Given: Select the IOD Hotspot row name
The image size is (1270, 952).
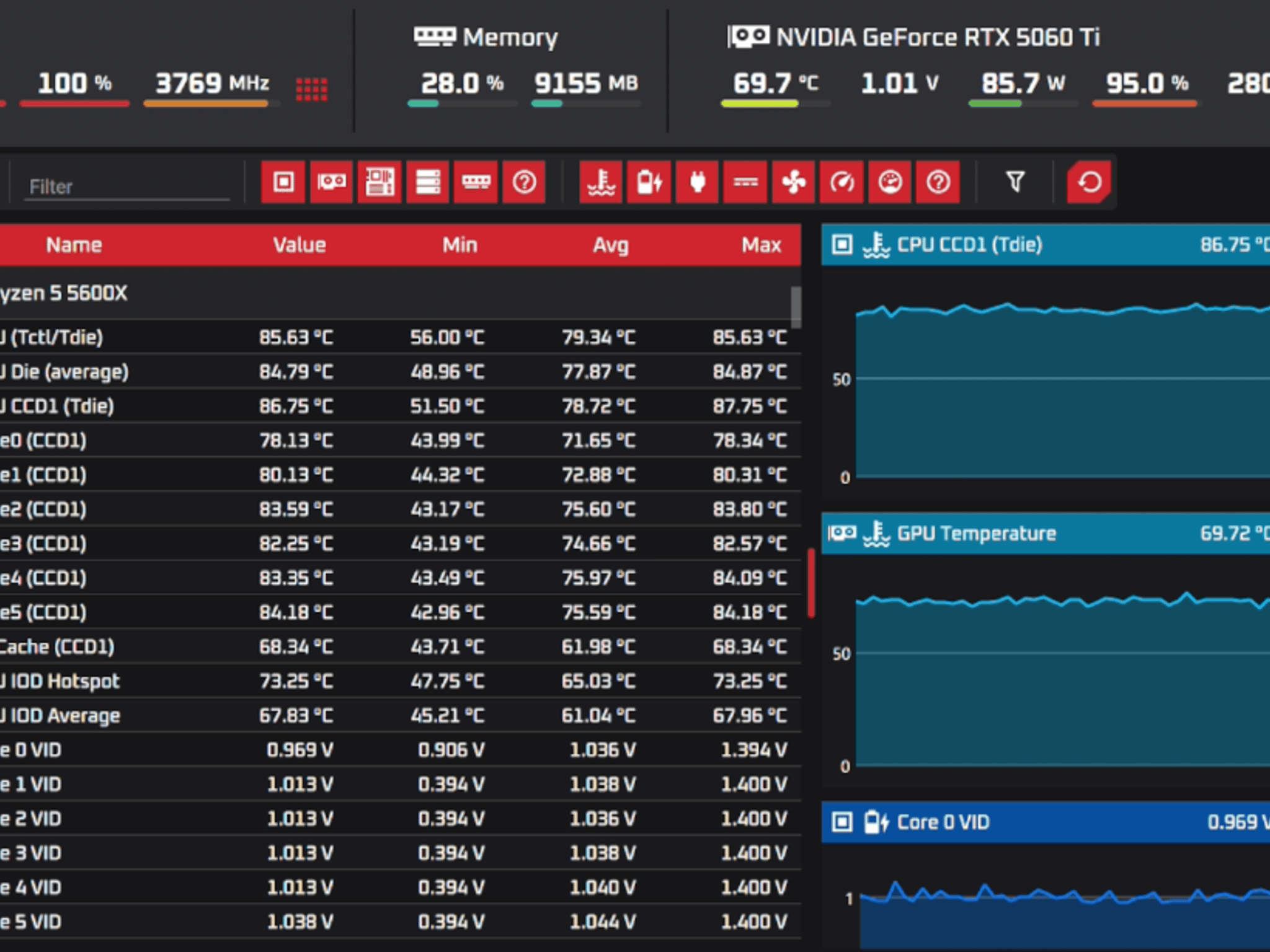Looking at the screenshot, I should 60,681.
